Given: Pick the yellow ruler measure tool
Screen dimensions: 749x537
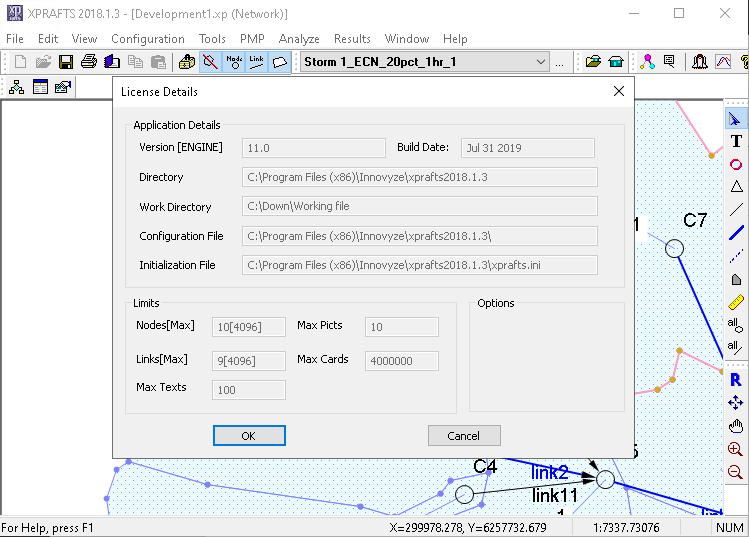Looking at the screenshot, I should pyautogui.click(x=736, y=302).
